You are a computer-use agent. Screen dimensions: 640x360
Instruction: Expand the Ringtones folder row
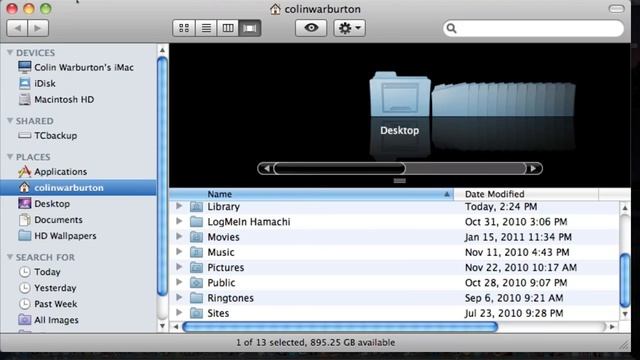point(179,298)
